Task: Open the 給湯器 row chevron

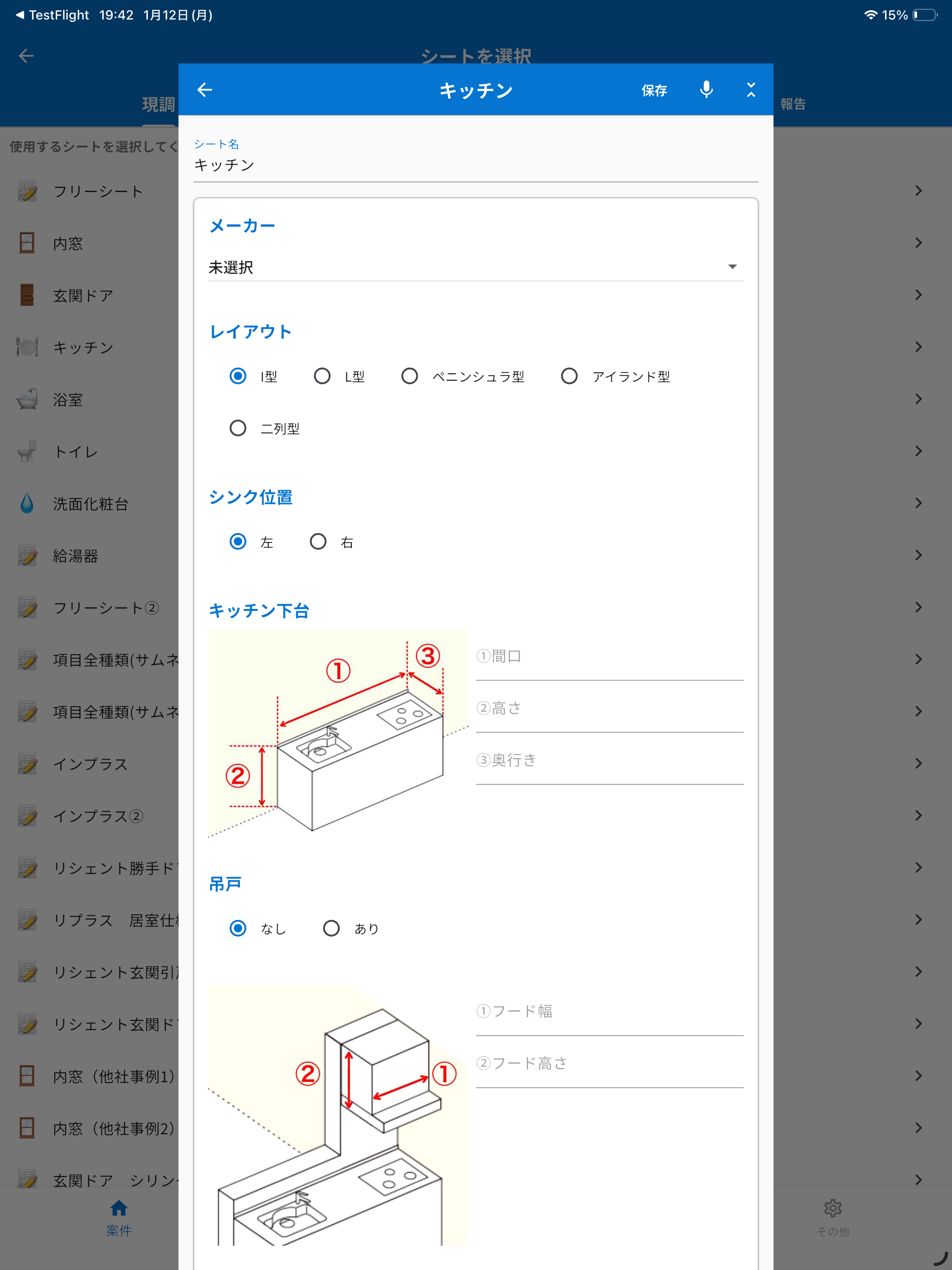Action: pos(918,555)
